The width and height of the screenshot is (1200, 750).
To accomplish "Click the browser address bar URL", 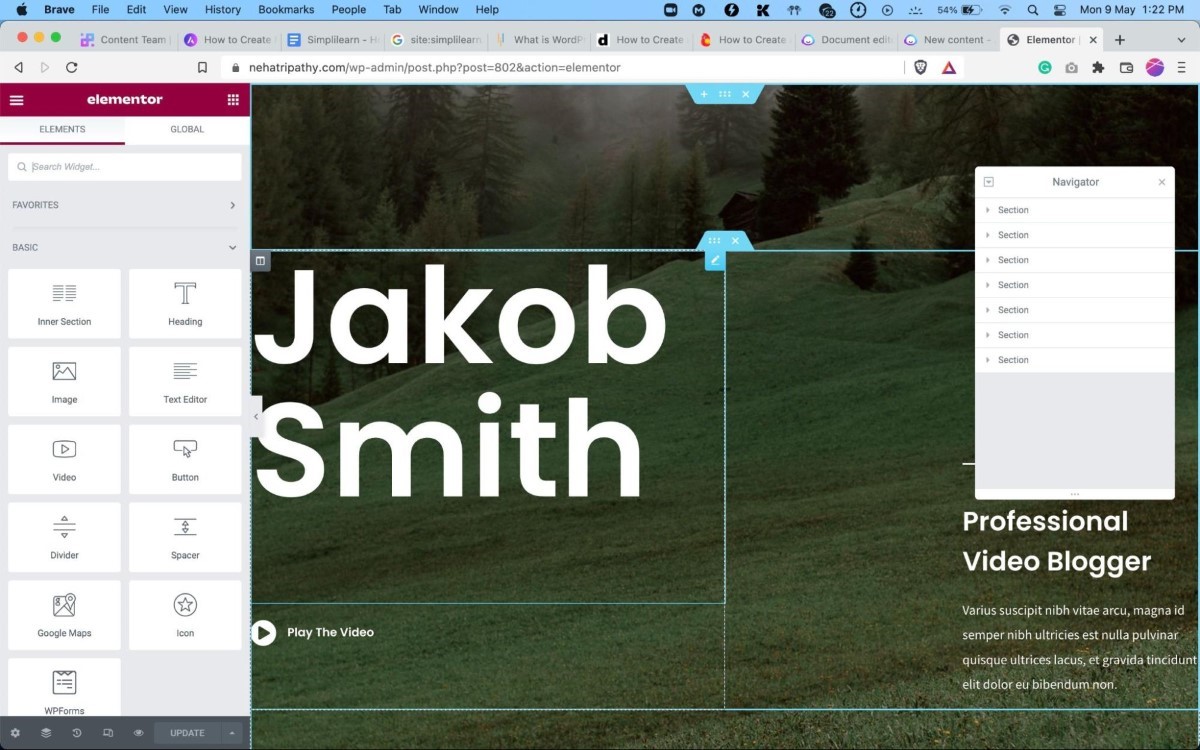I will (435, 68).
